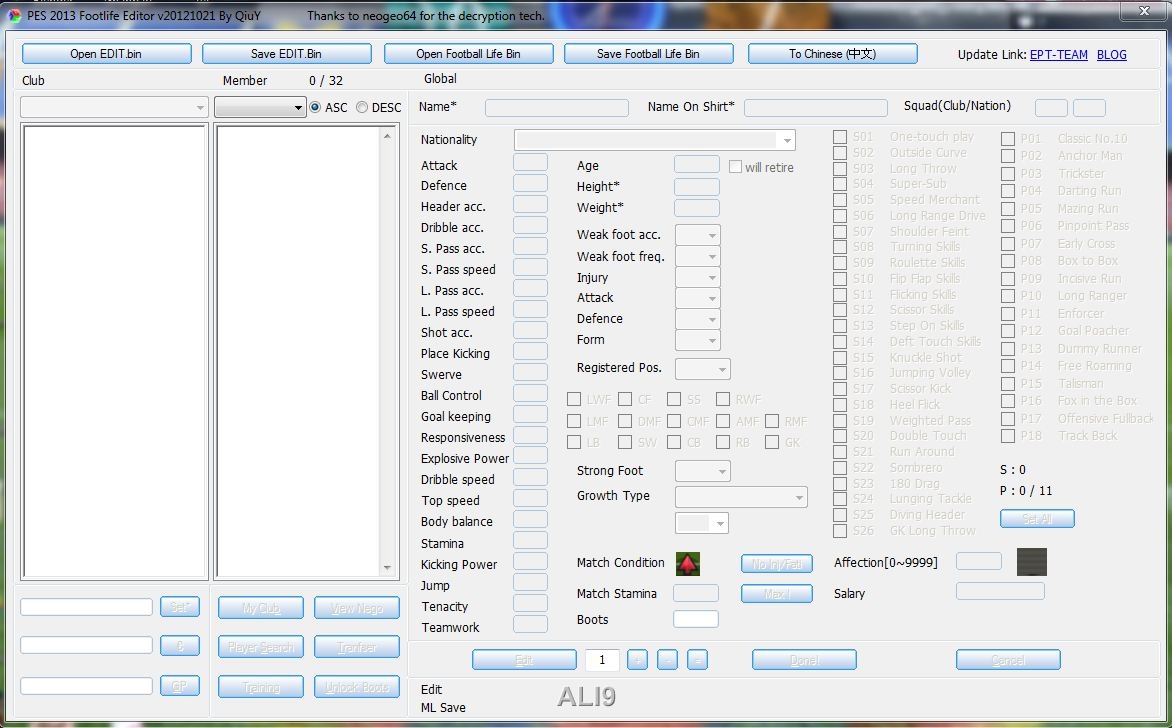
Task: Click the Unlock Boots button
Action: pyautogui.click(x=357, y=687)
